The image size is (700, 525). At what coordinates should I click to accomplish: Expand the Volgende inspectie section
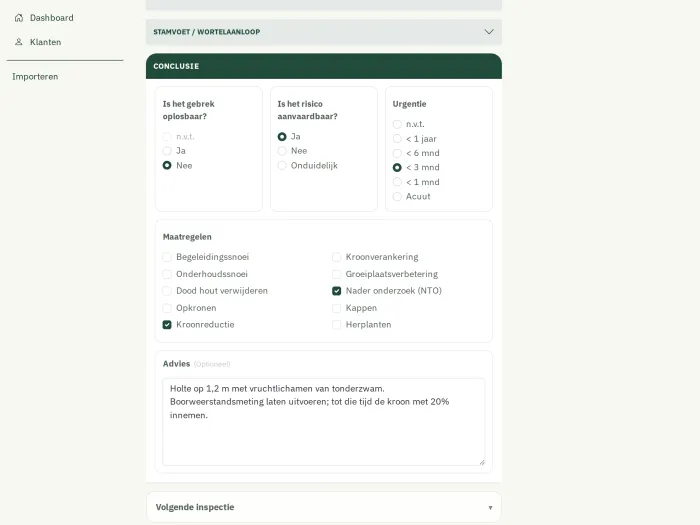tap(324, 507)
